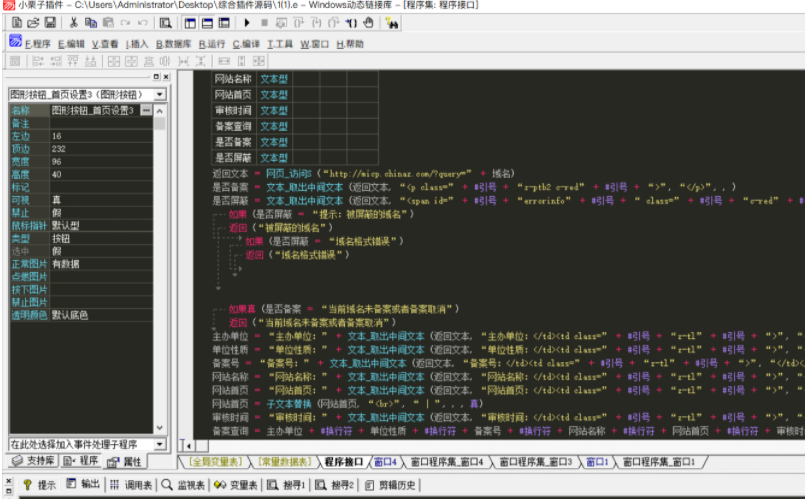The width and height of the screenshot is (811, 499).
Task: Click the ellipsis button beside 名称 value
Action: click(146, 110)
